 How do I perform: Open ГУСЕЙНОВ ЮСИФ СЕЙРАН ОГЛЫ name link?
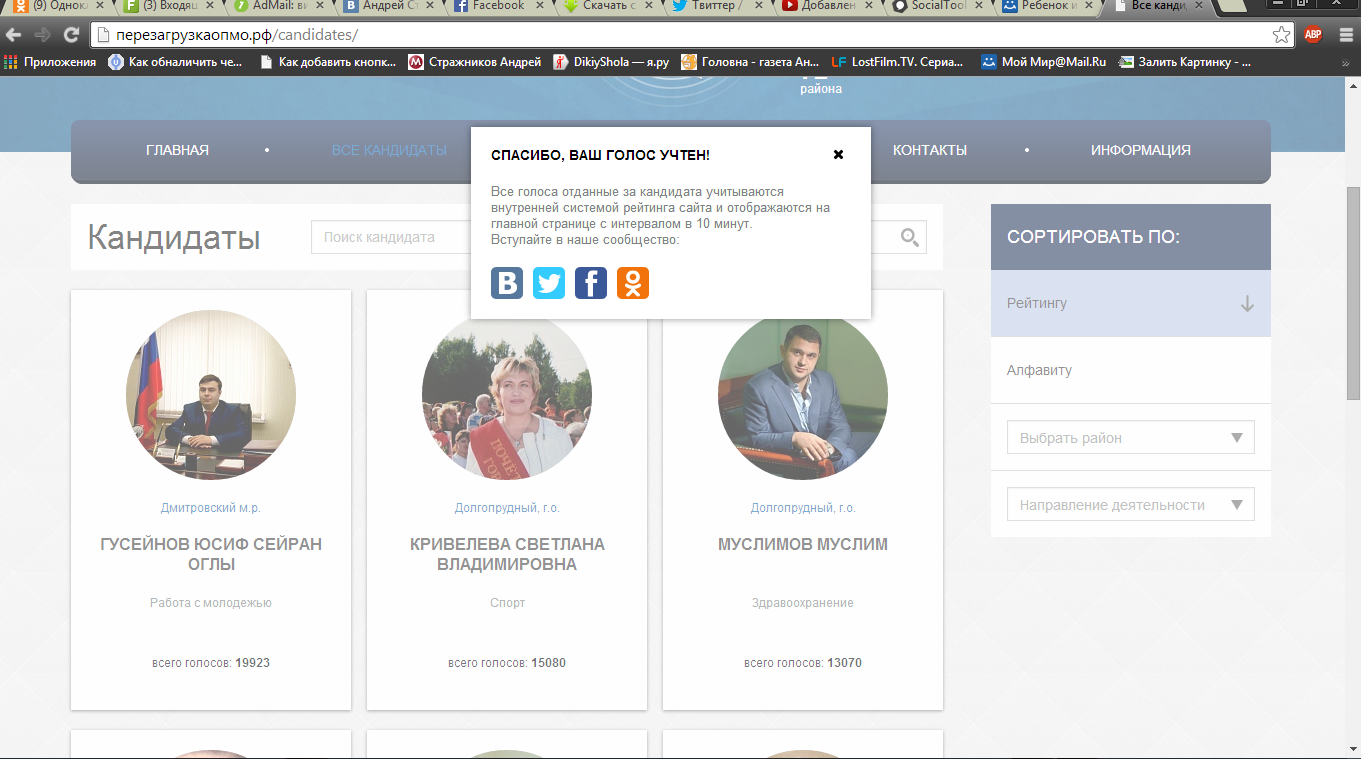[211, 554]
